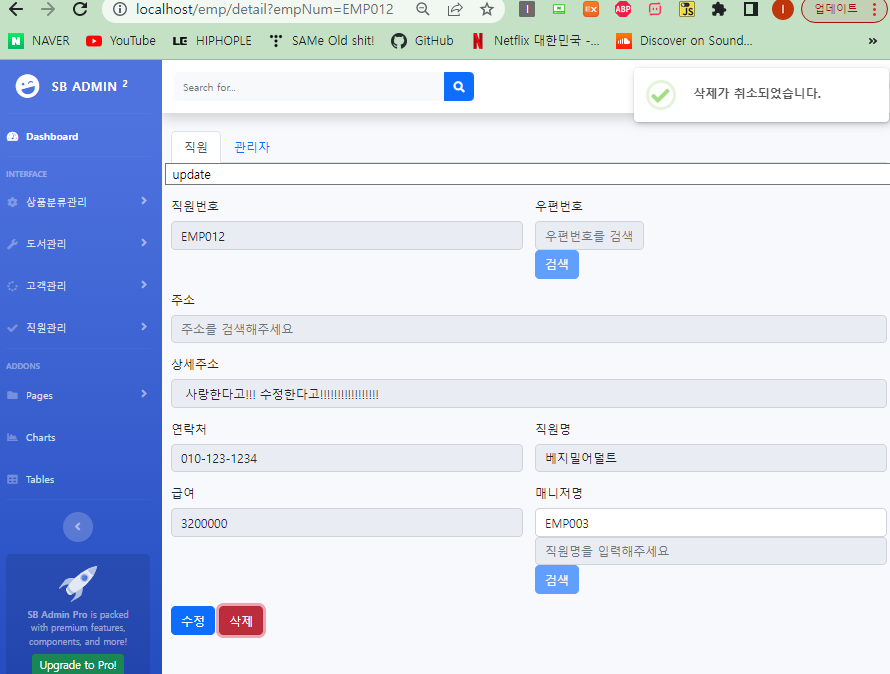Click the 삭제가 취소되었습니다. toast message
Viewport: 890px width, 674px height.
(x=757, y=93)
